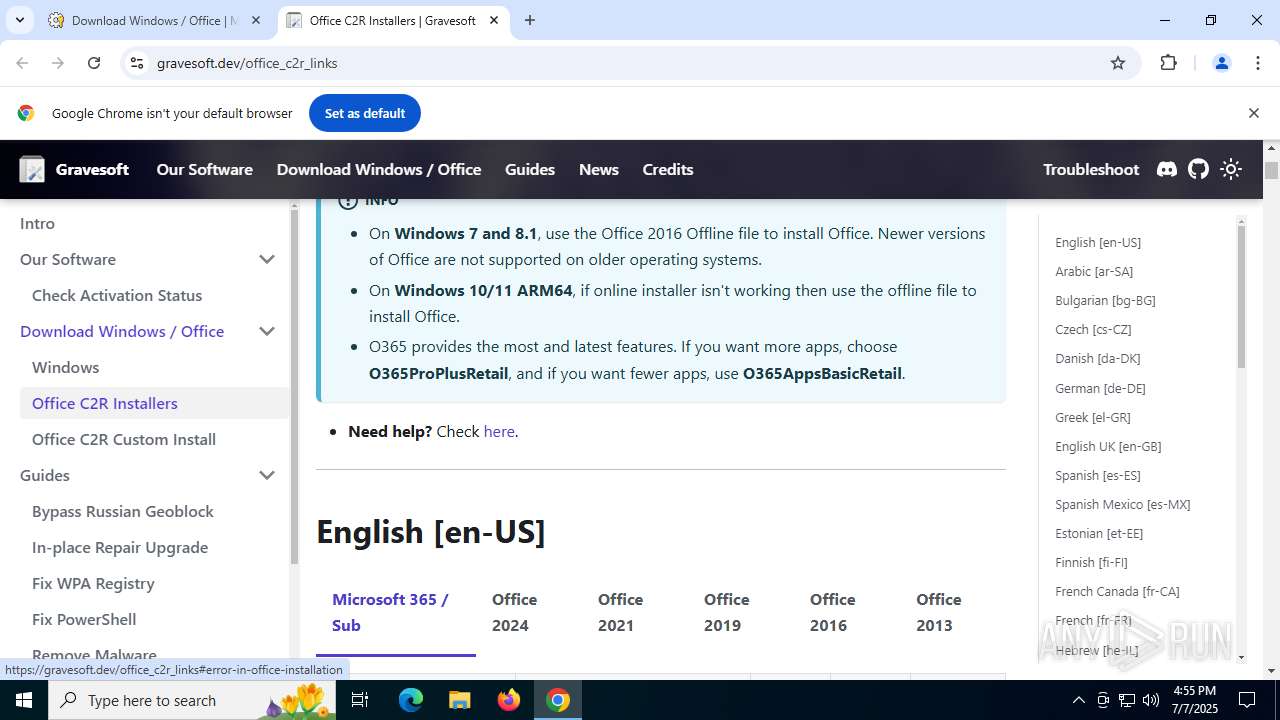Open File Explorer from taskbar
The height and width of the screenshot is (720, 1280).
pyautogui.click(x=460, y=700)
